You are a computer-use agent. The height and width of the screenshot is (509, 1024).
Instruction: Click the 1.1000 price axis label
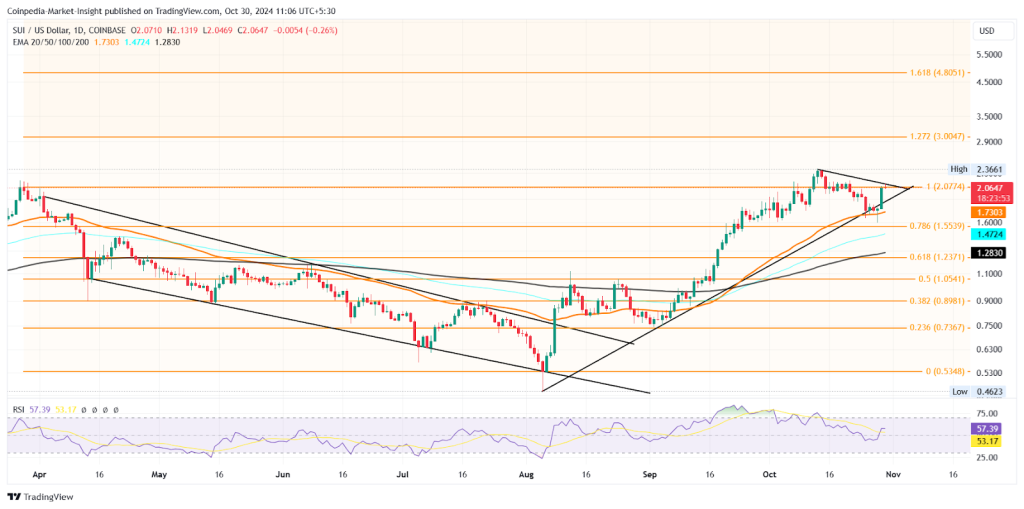click(989, 274)
